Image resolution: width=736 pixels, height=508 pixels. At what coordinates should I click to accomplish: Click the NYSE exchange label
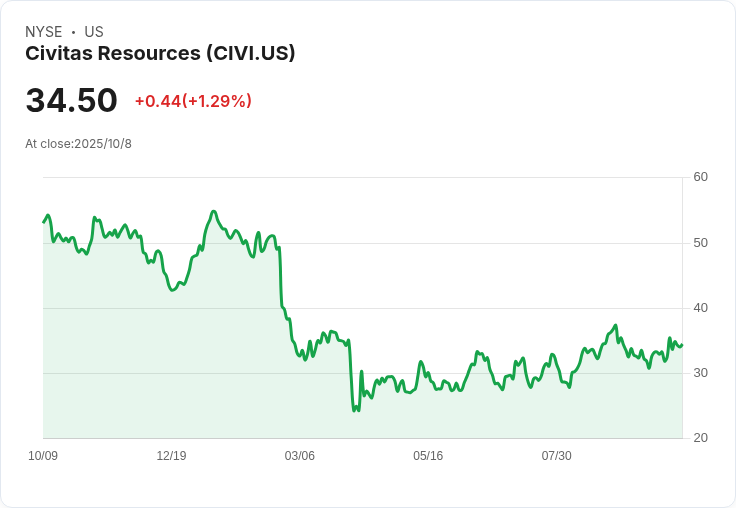pyautogui.click(x=44, y=32)
